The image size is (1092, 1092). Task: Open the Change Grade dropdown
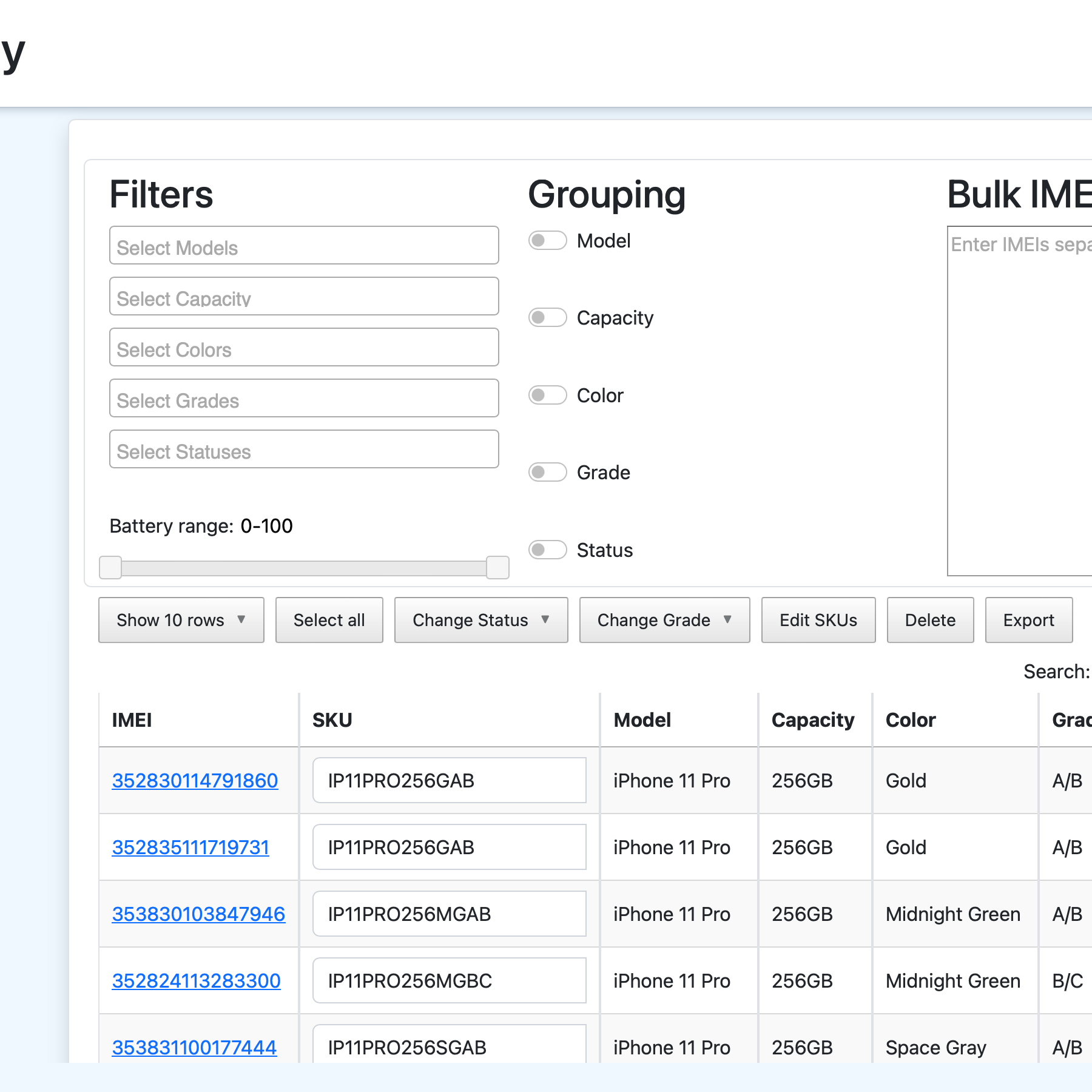tap(665, 620)
